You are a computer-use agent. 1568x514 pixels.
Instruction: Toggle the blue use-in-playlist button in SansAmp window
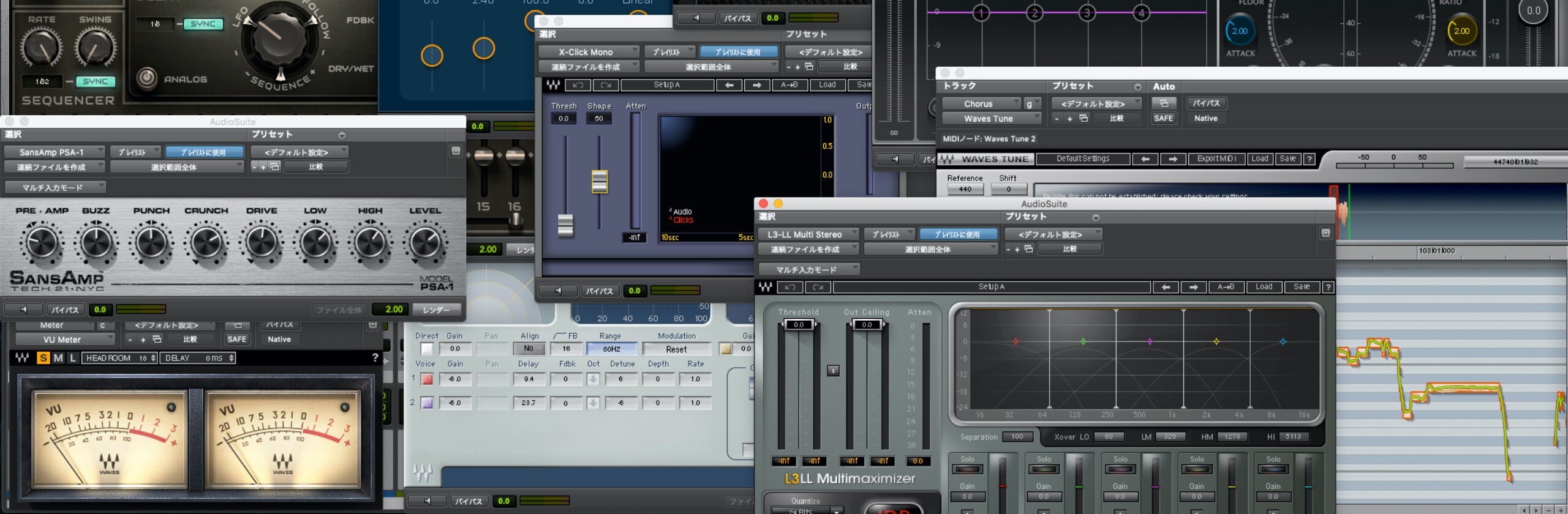click(x=204, y=152)
